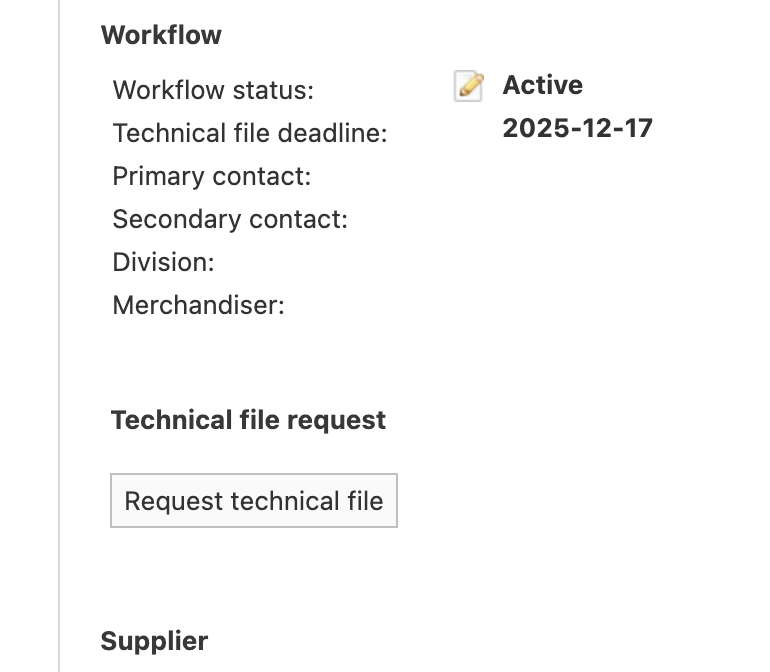Click the Supplier section heading
Image resolution: width=770 pixels, height=672 pixels.
(x=154, y=641)
